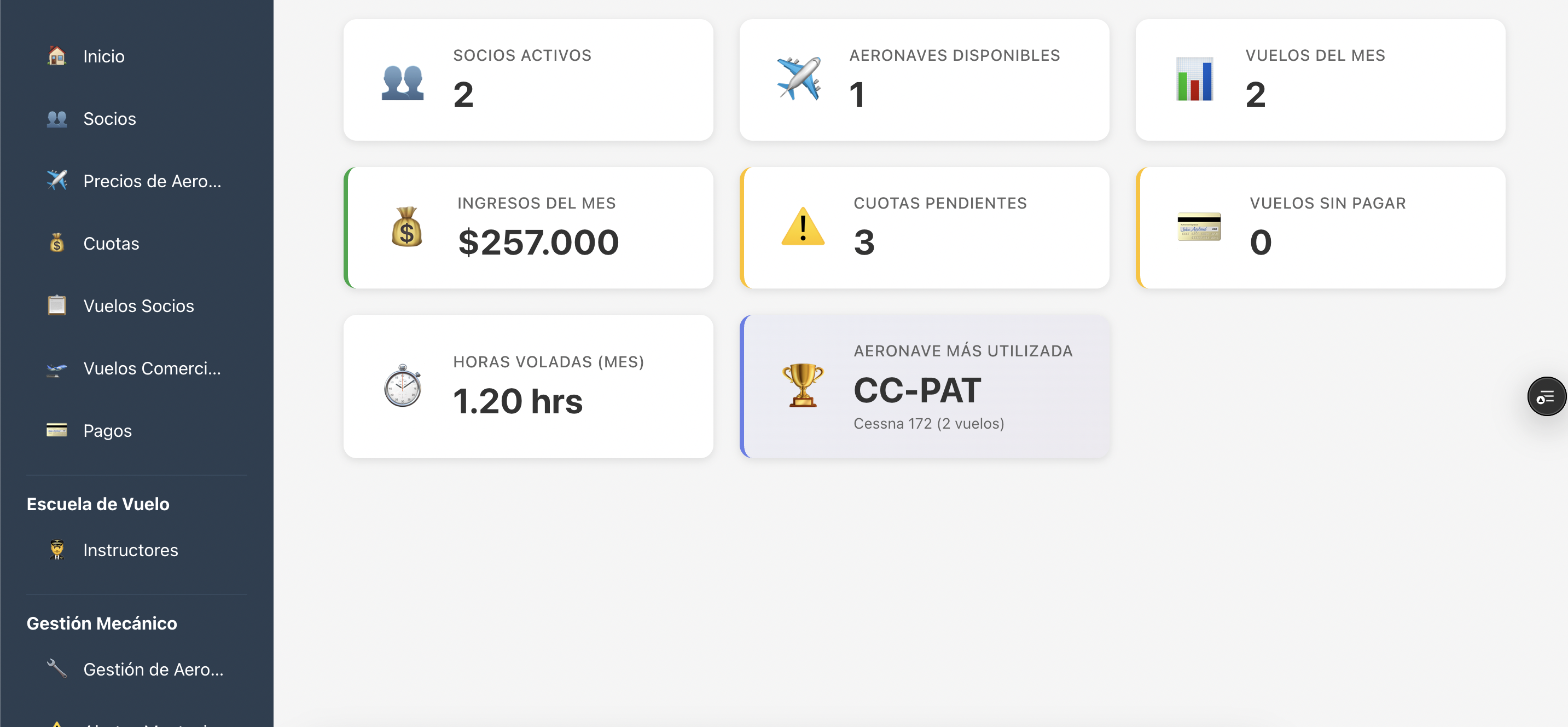
Task: Click the Socios Activos card
Action: [x=528, y=80]
